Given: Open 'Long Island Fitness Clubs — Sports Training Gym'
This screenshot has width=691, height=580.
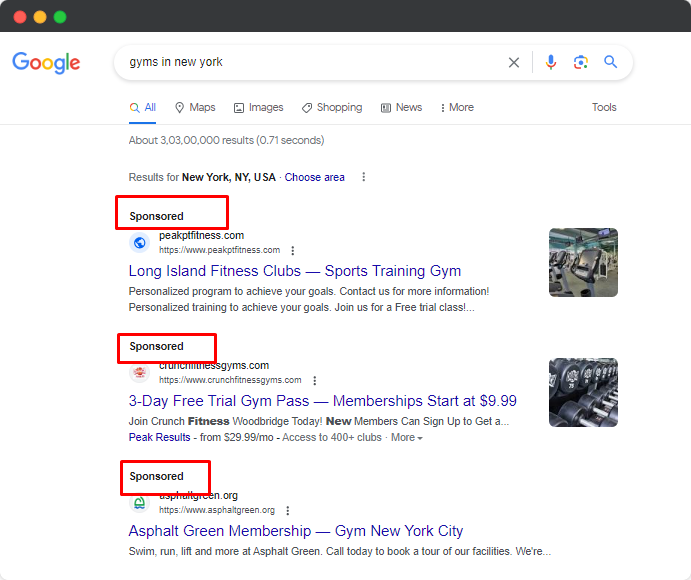Looking at the screenshot, I should 295,271.
